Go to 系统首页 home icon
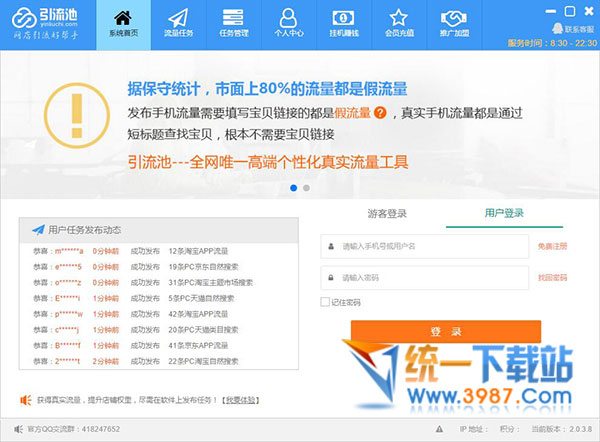Image resolution: width=600 pixels, height=442 pixels. pyautogui.click(x=123, y=18)
